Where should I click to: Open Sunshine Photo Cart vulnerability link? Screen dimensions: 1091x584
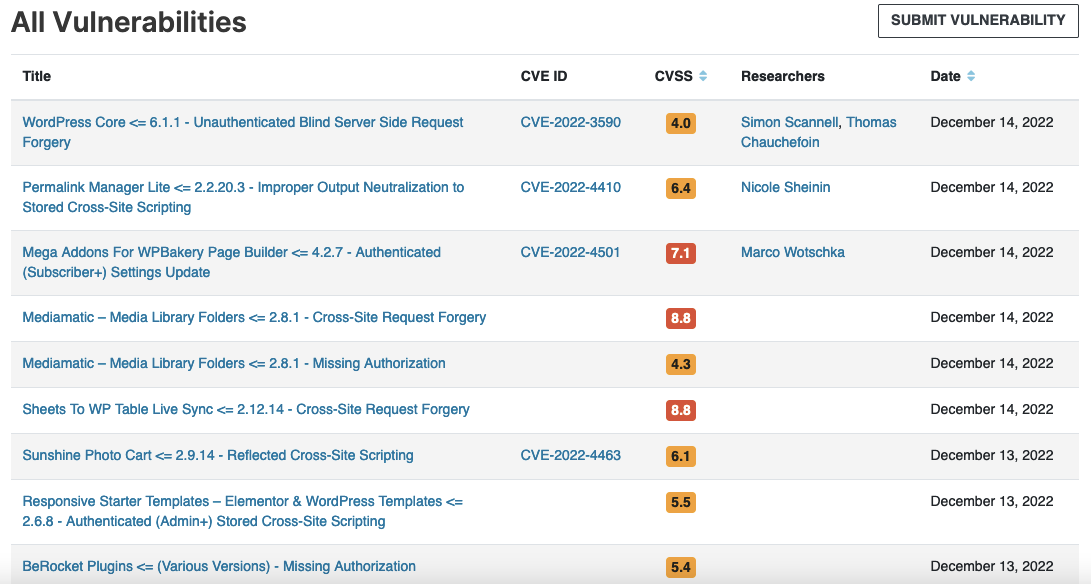[x=218, y=455]
